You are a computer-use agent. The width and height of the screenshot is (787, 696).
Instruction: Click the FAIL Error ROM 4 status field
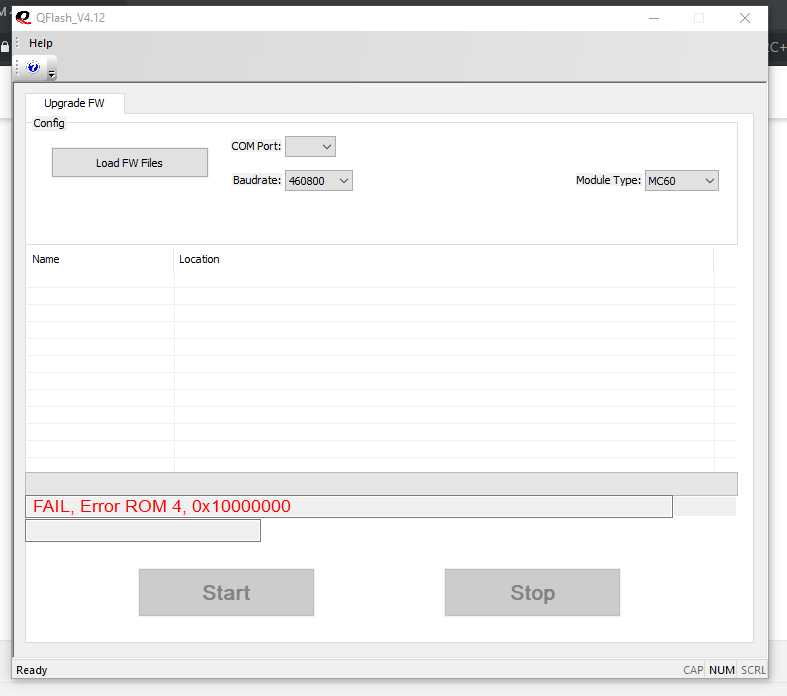348,506
